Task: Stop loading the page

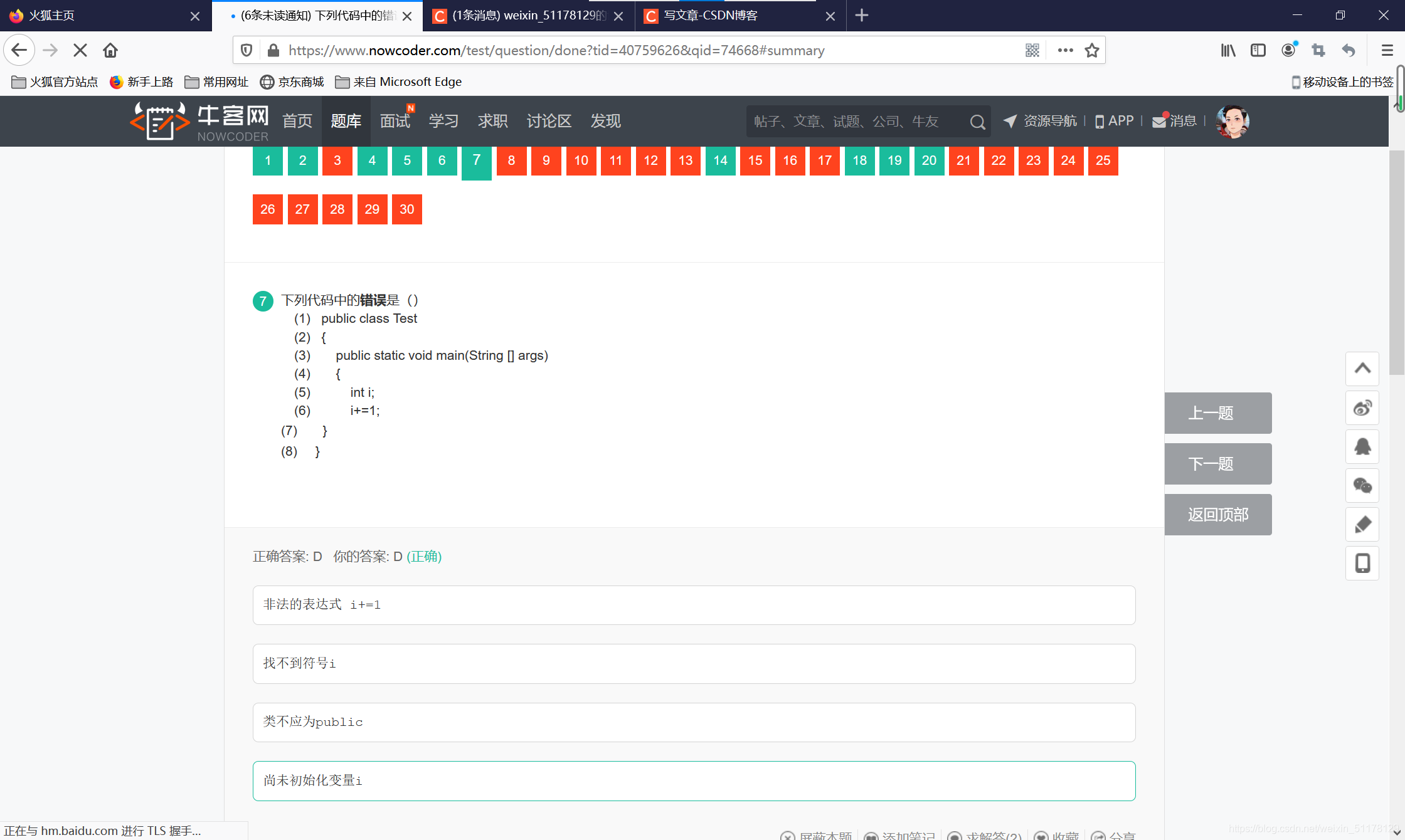Action: (80, 50)
